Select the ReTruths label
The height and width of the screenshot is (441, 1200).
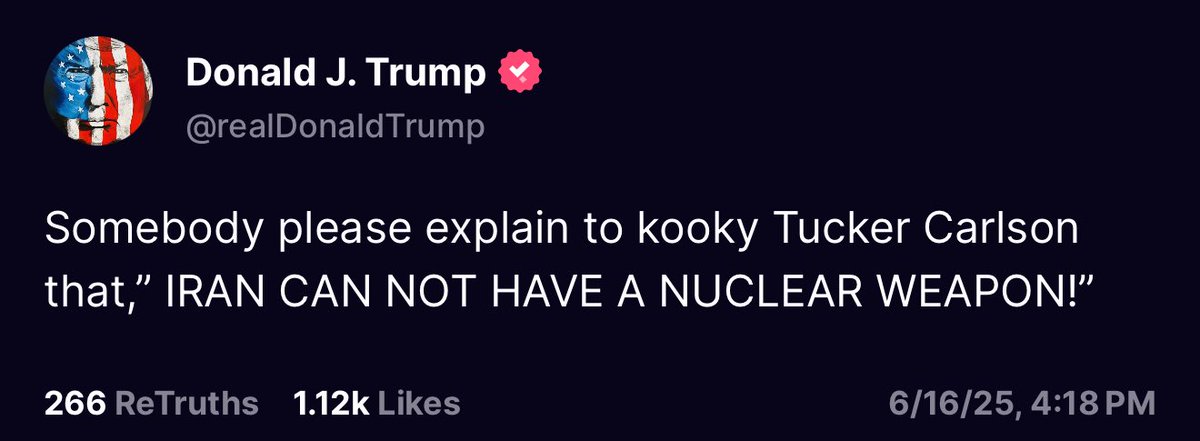point(185,403)
